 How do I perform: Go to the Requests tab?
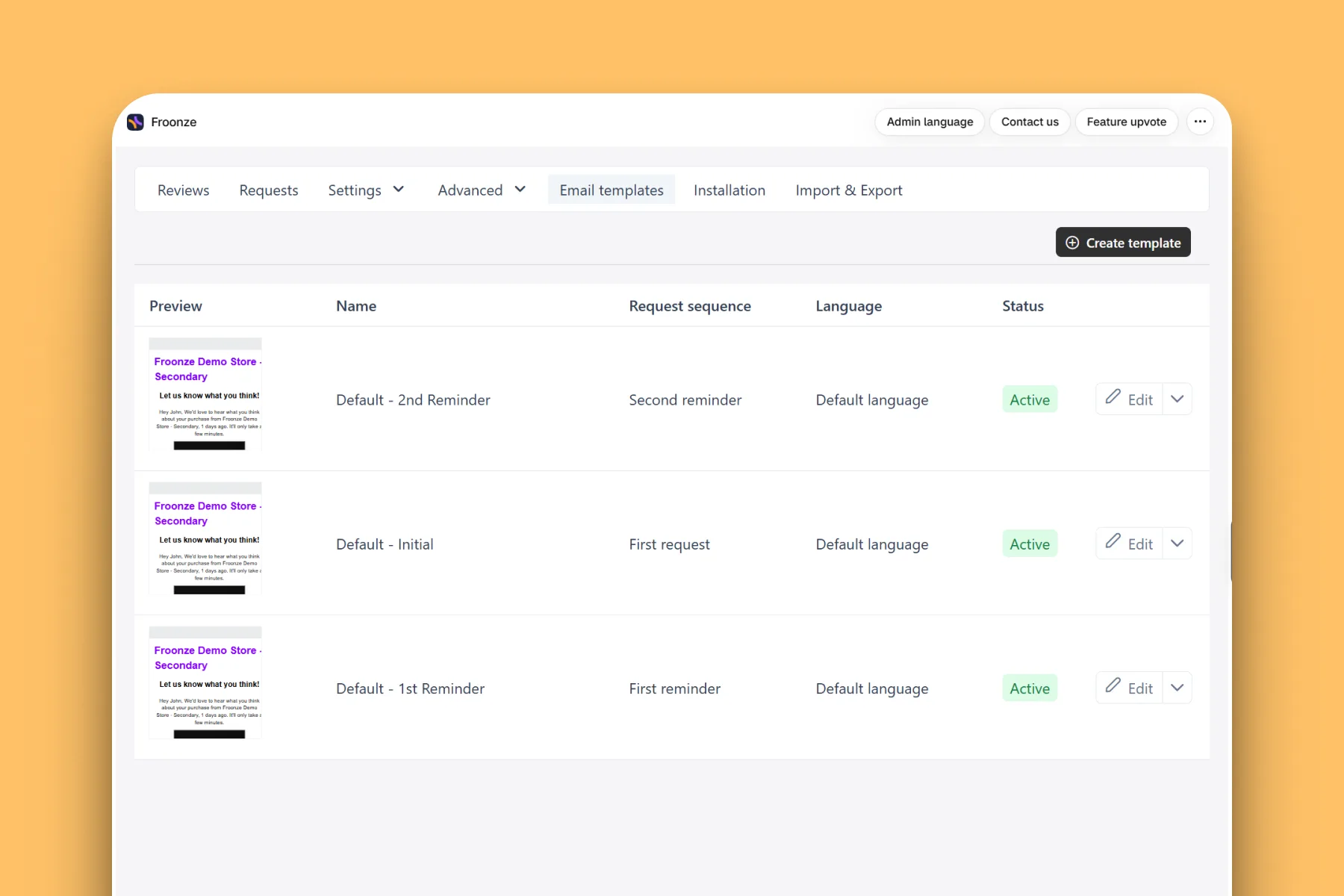click(269, 190)
